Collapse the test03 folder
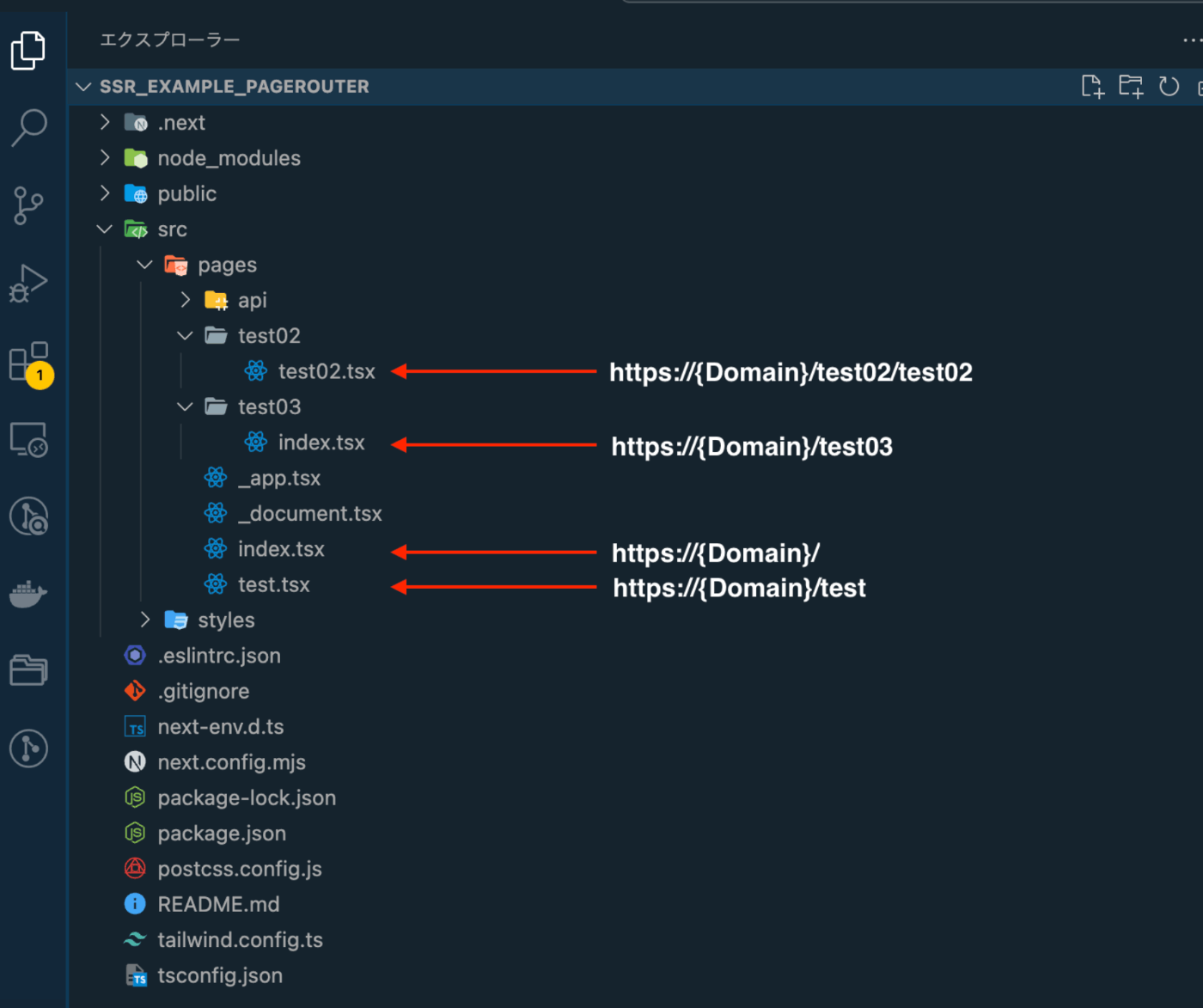Image resolution: width=1203 pixels, height=1008 pixels. 184,406
